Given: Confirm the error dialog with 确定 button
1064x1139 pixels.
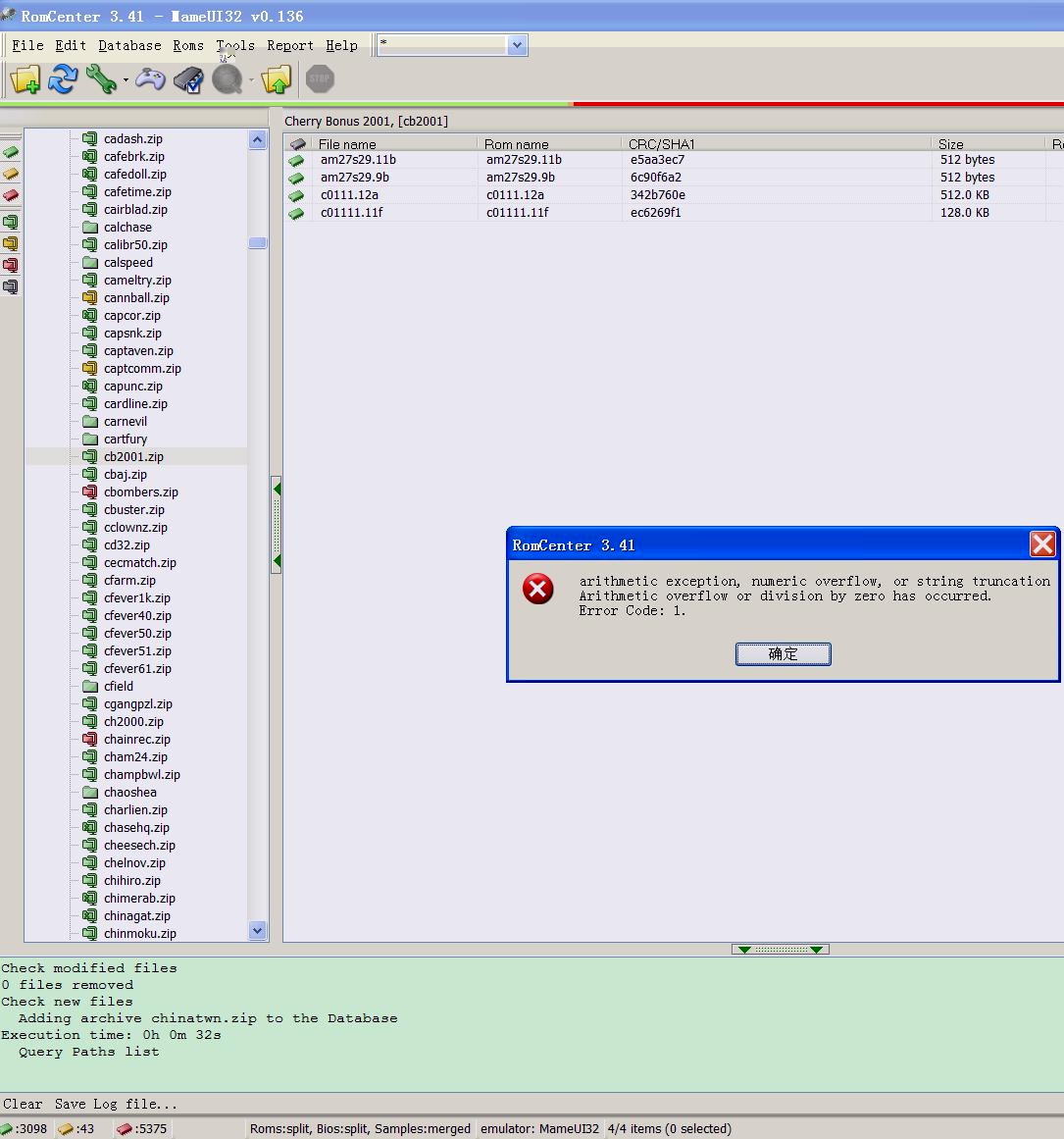Looking at the screenshot, I should pyautogui.click(x=783, y=653).
